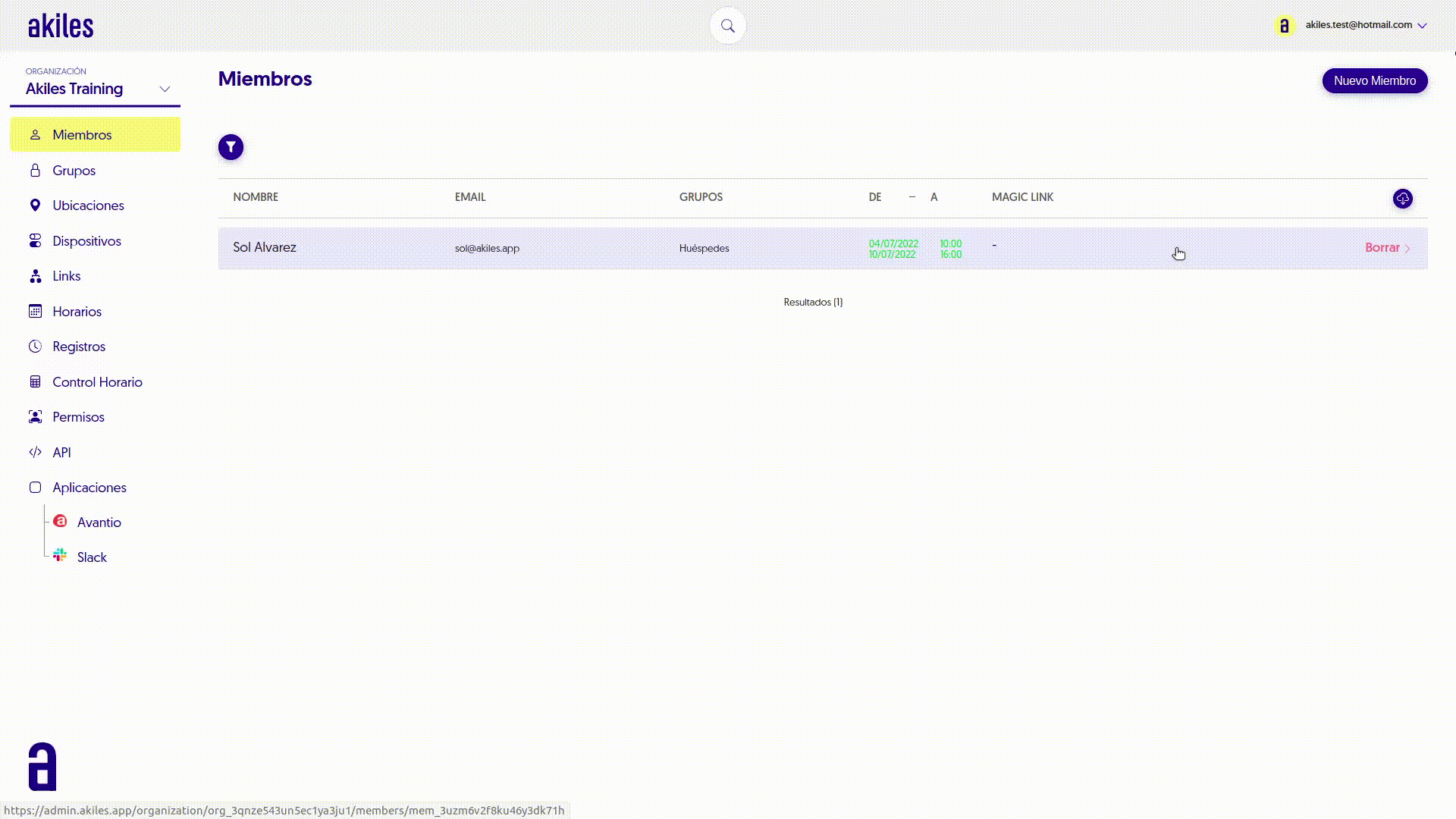Click Borrar to delete Sol Alvarez

1382,248
